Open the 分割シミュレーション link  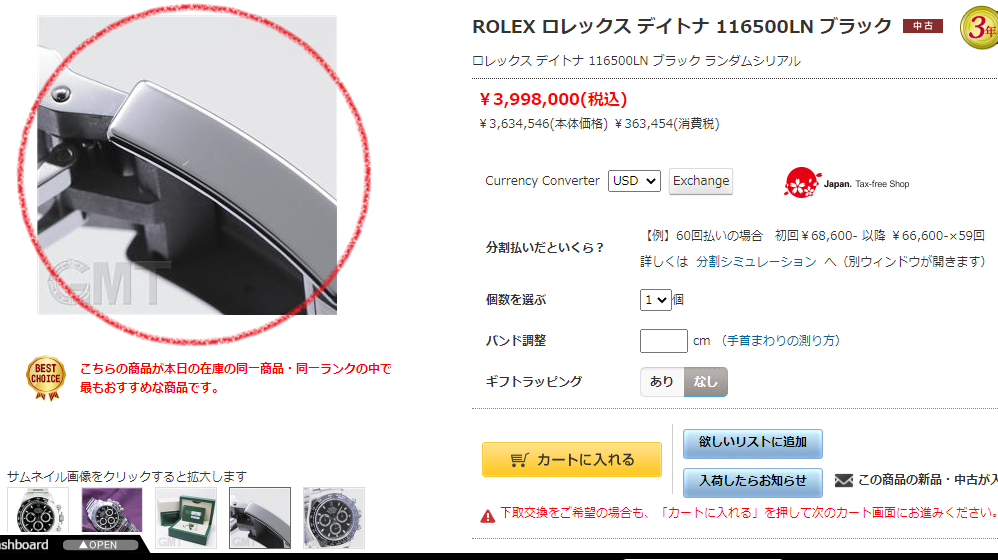[x=756, y=262]
